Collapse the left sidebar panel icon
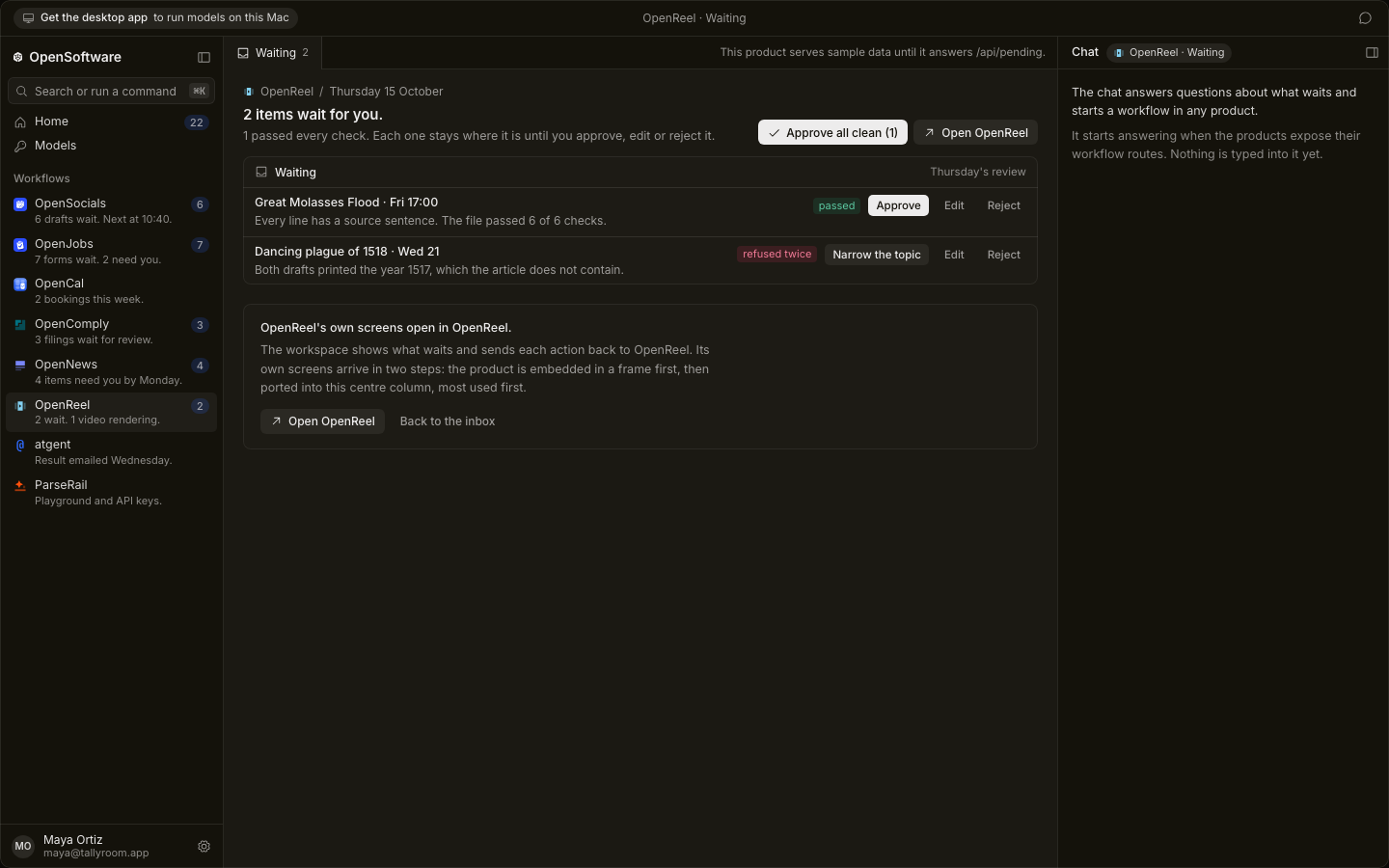1389x868 pixels. (204, 58)
